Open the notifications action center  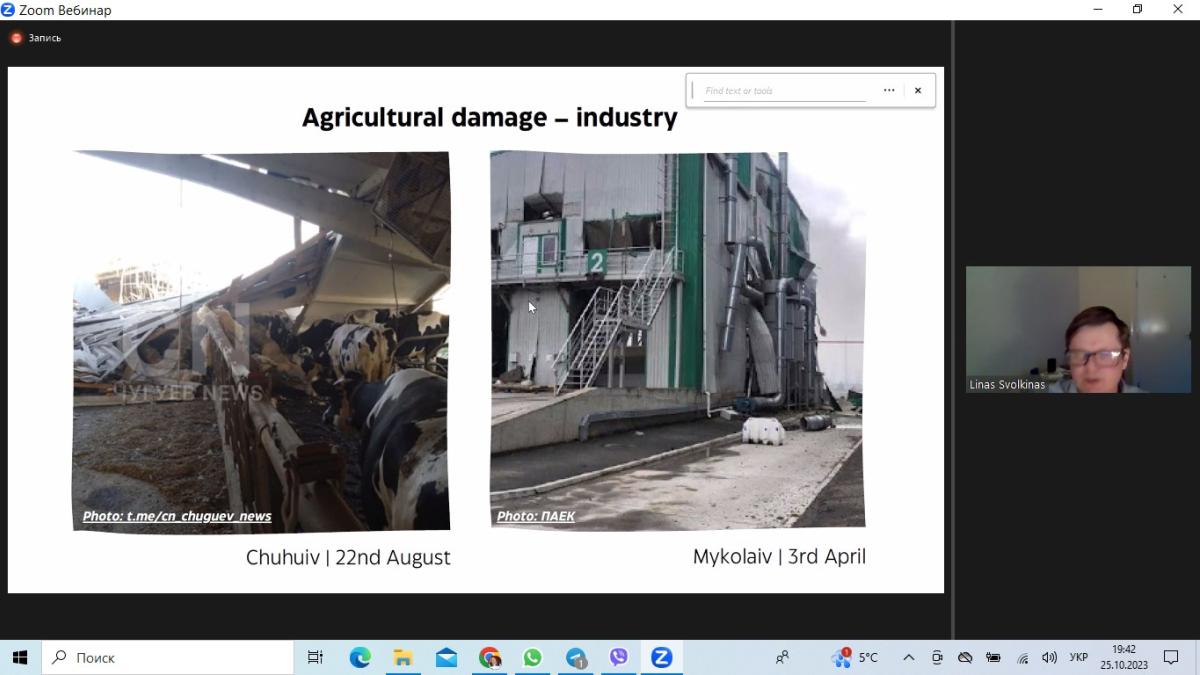(1171, 657)
